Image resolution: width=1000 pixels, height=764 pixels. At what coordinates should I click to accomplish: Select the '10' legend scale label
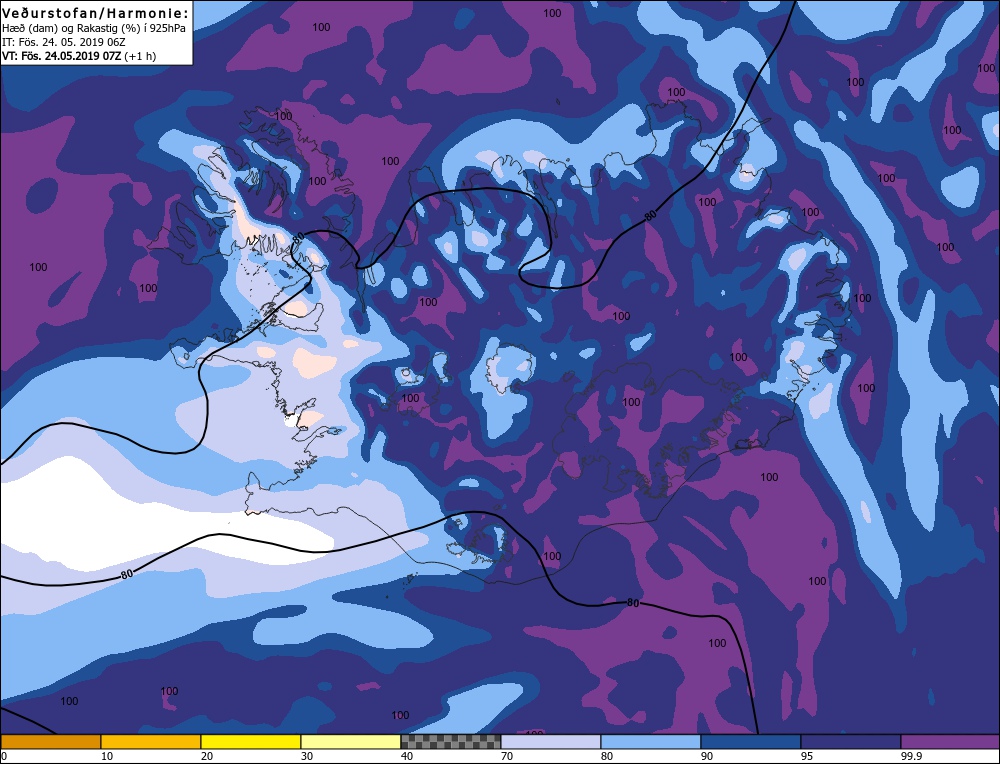[x=107, y=756]
